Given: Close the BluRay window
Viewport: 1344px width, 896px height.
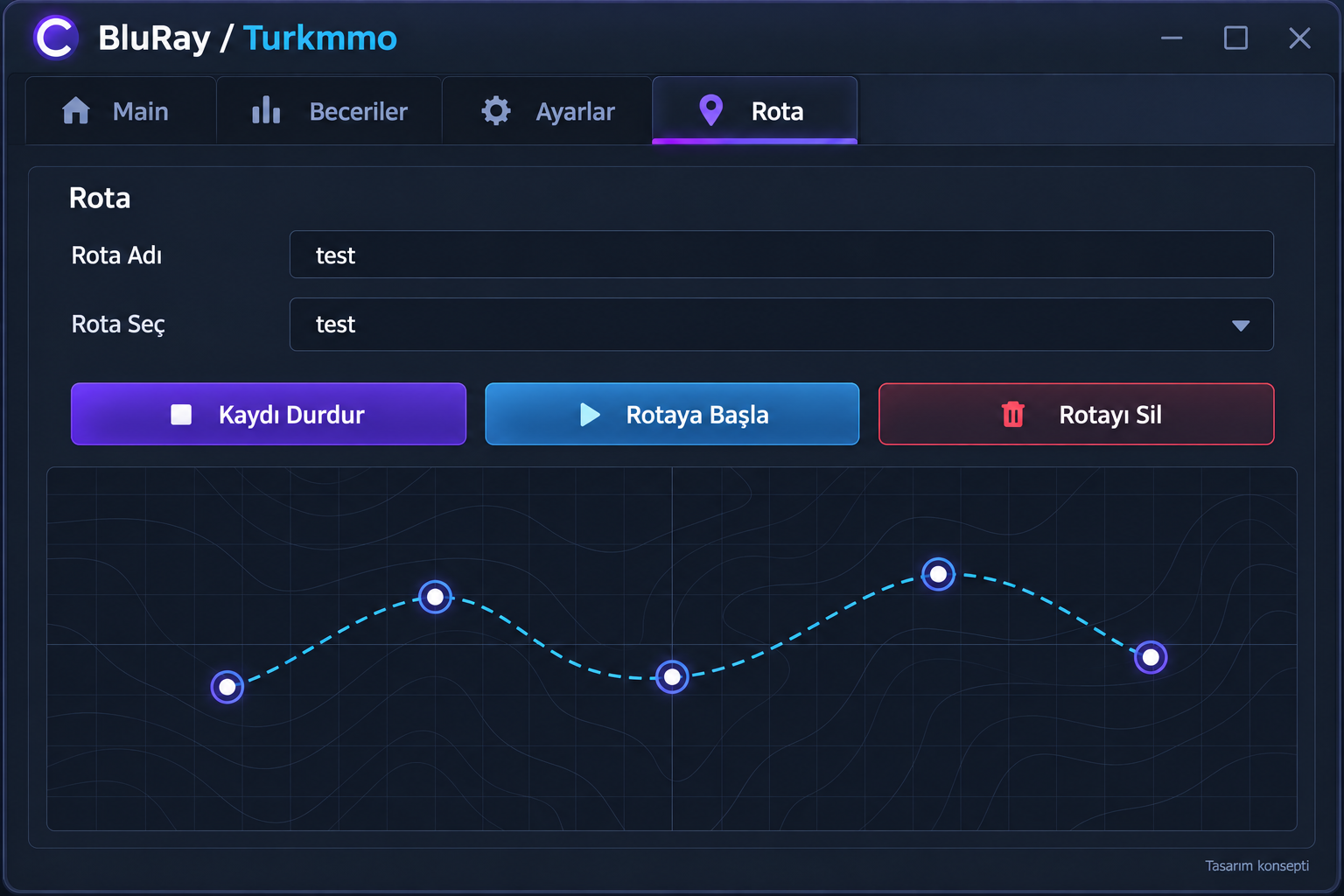Looking at the screenshot, I should pos(1299,38).
